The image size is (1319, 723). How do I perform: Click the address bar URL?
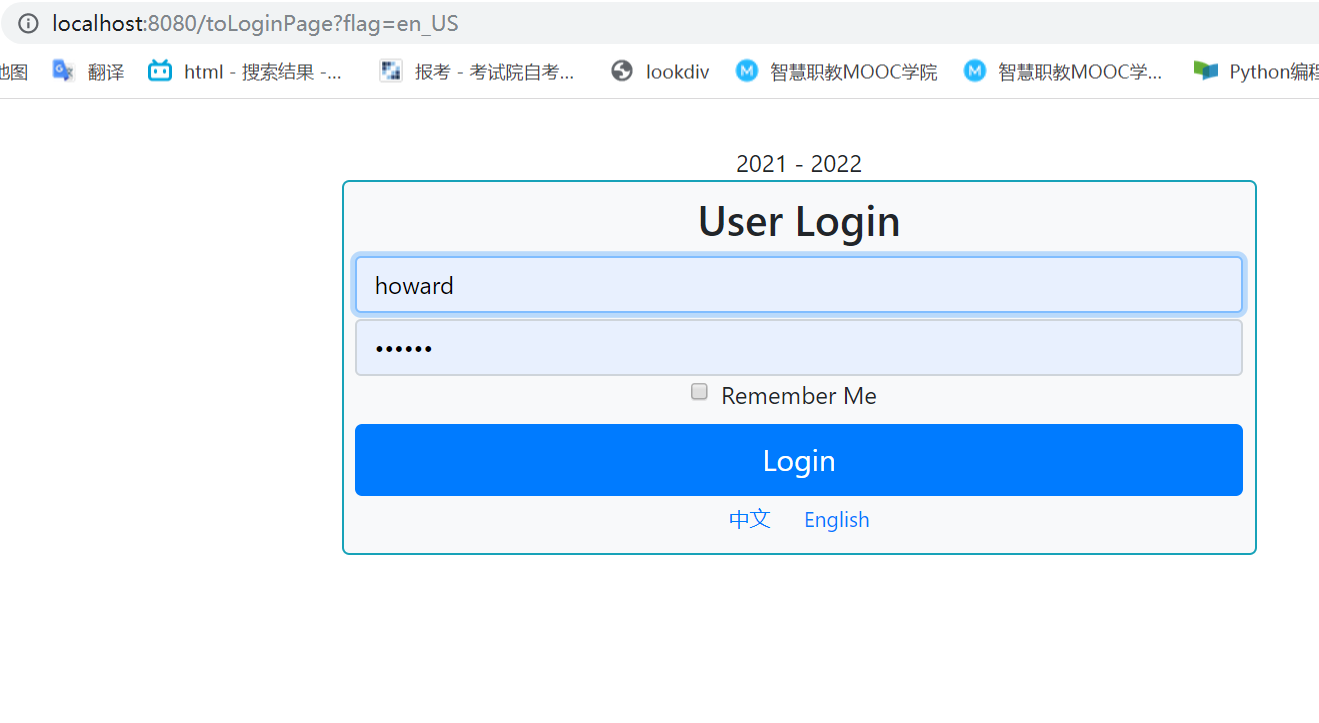(200, 24)
